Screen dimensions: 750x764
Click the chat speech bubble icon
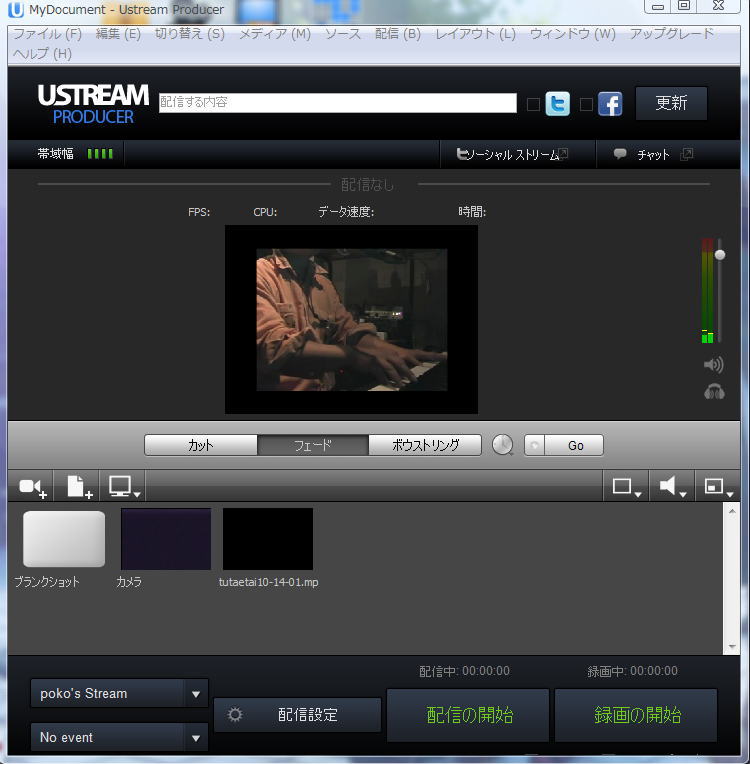(620, 154)
